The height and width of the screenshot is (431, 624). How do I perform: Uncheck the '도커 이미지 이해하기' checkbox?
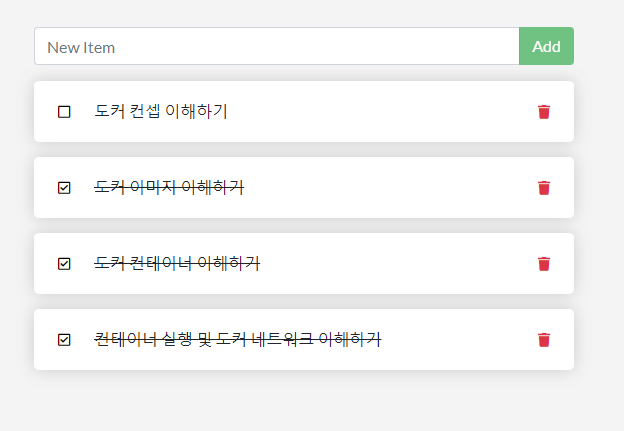click(64, 188)
